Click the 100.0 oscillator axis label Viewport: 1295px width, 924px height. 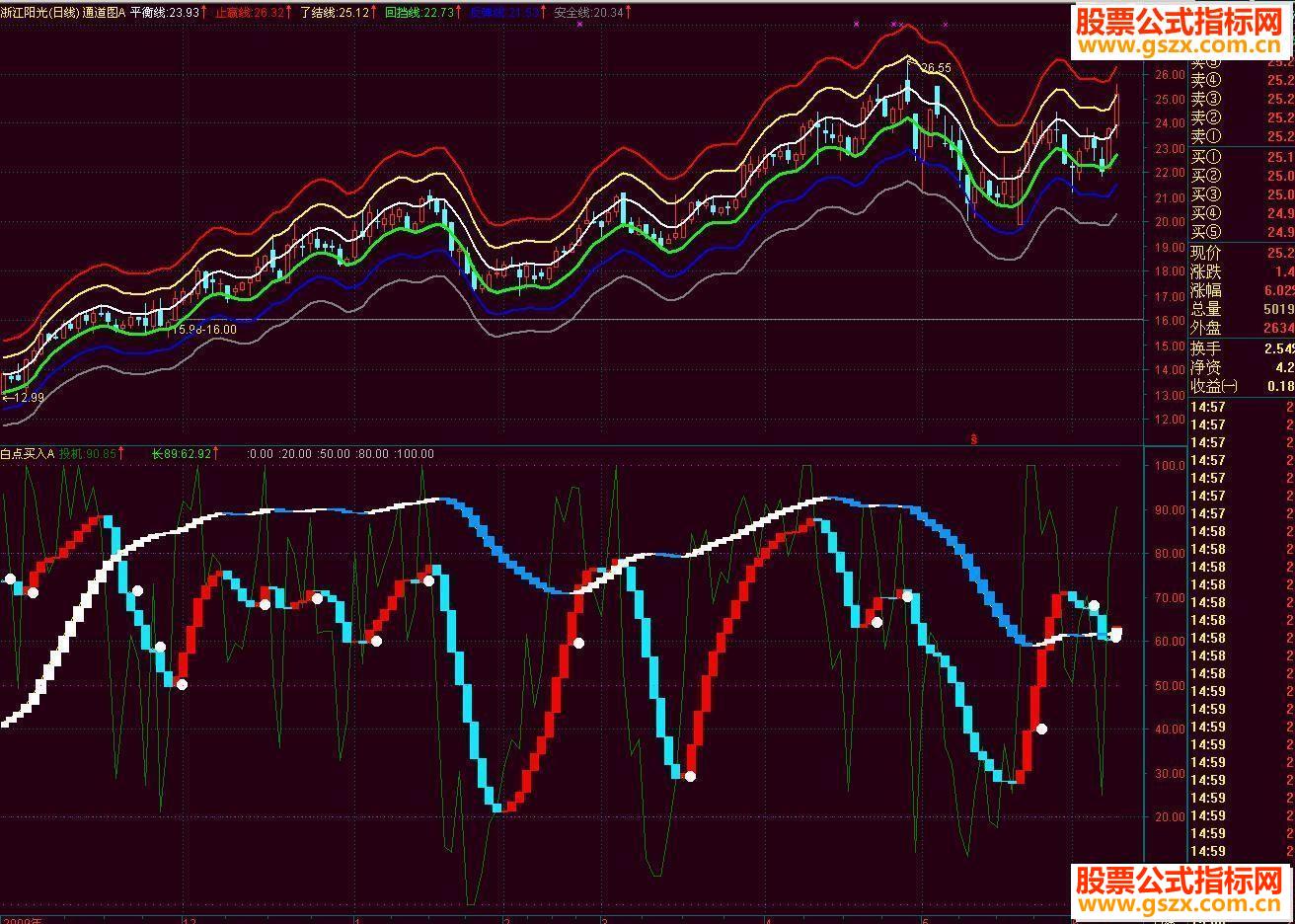pyautogui.click(x=1169, y=465)
